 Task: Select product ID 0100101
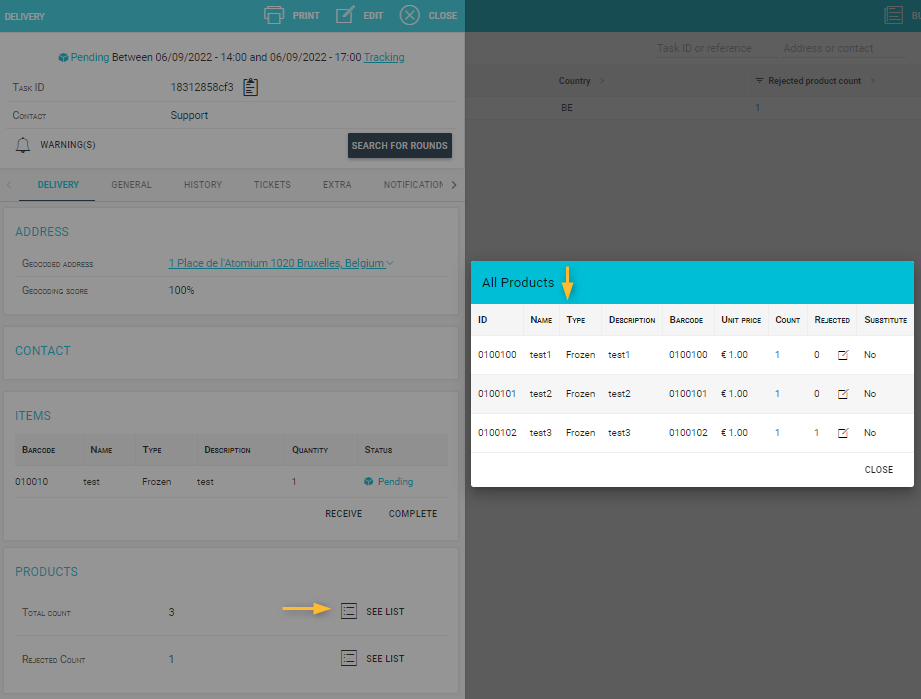click(x=497, y=394)
